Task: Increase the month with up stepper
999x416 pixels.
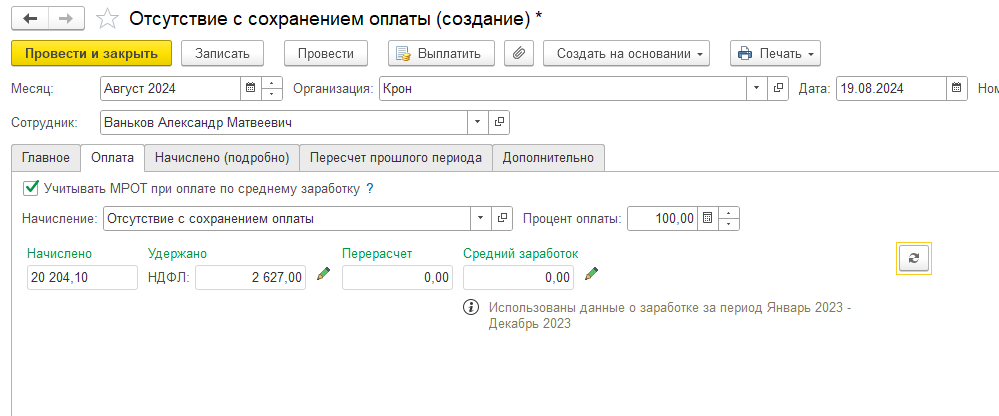Action: (272, 83)
